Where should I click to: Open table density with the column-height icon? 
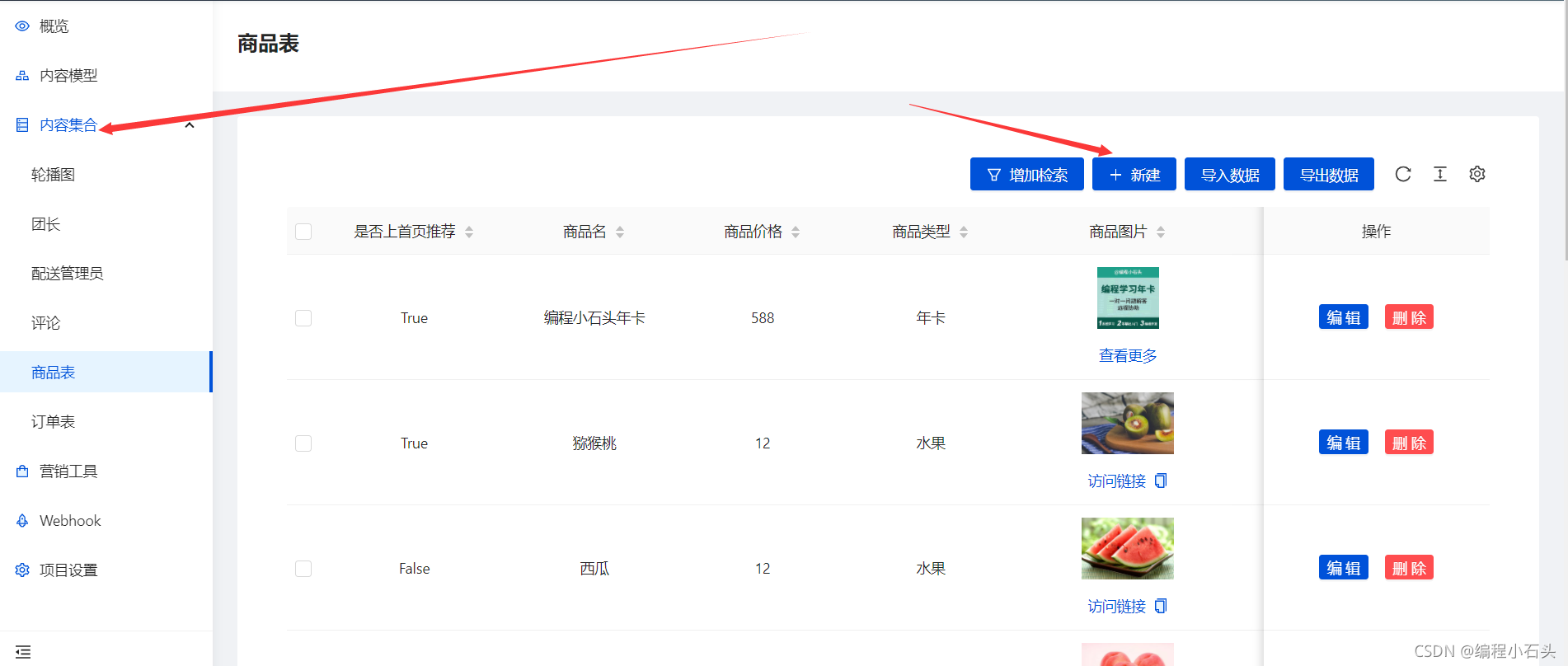[x=1440, y=174]
